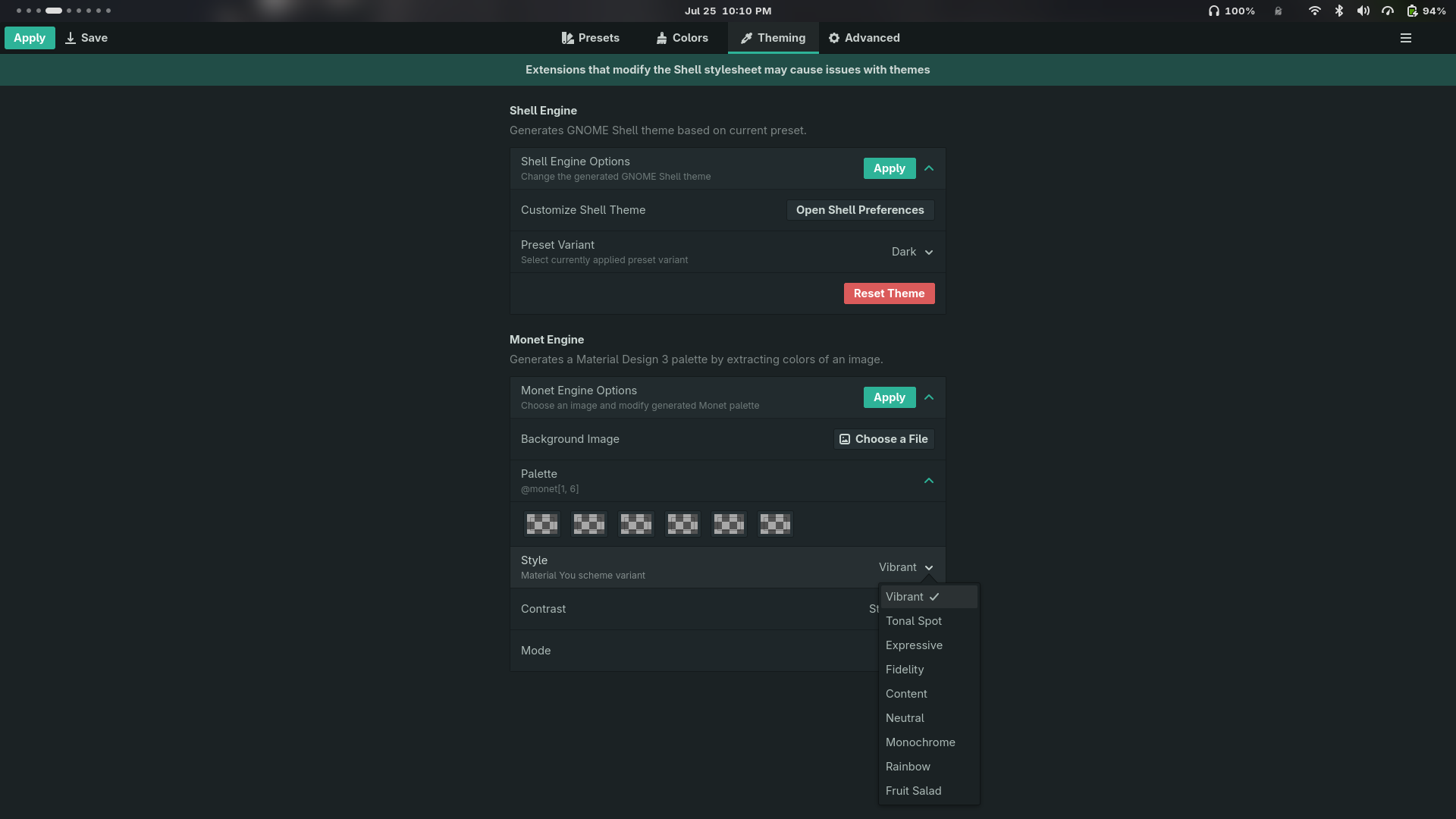
Task: Click the Save button
Action: 86,38
